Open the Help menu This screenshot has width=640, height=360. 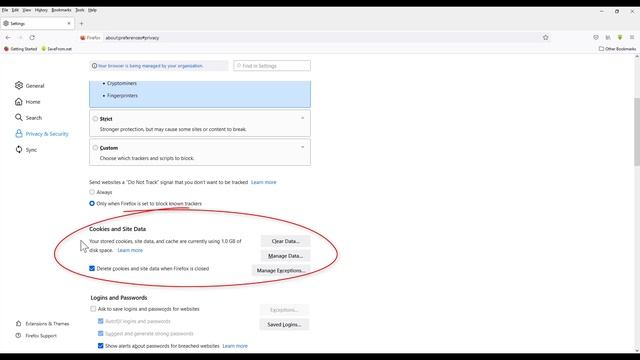[92, 10]
